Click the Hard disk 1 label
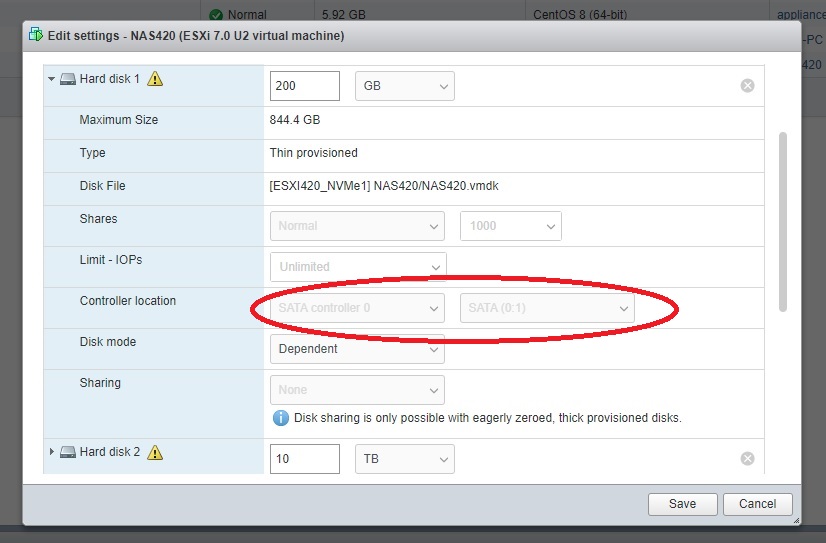The width and height of the screenshot is (826, 543). (110, 79)
